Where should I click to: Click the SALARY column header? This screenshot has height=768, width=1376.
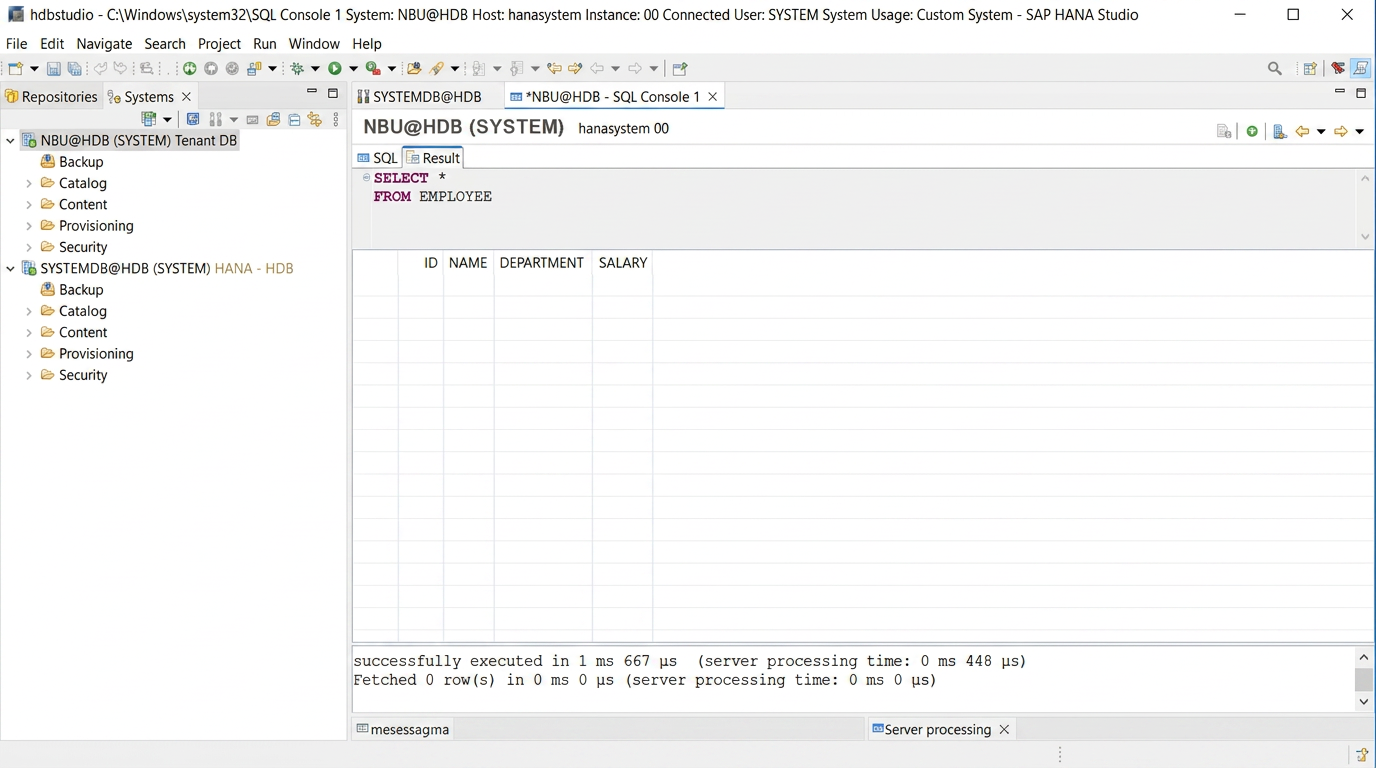(x=622, y=263)
